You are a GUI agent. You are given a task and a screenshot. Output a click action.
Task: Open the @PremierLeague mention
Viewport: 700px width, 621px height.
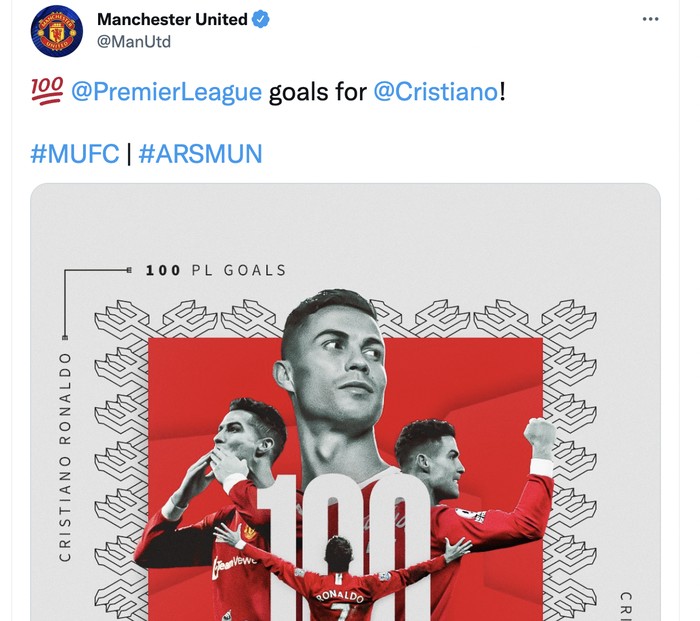click(167, 92)
